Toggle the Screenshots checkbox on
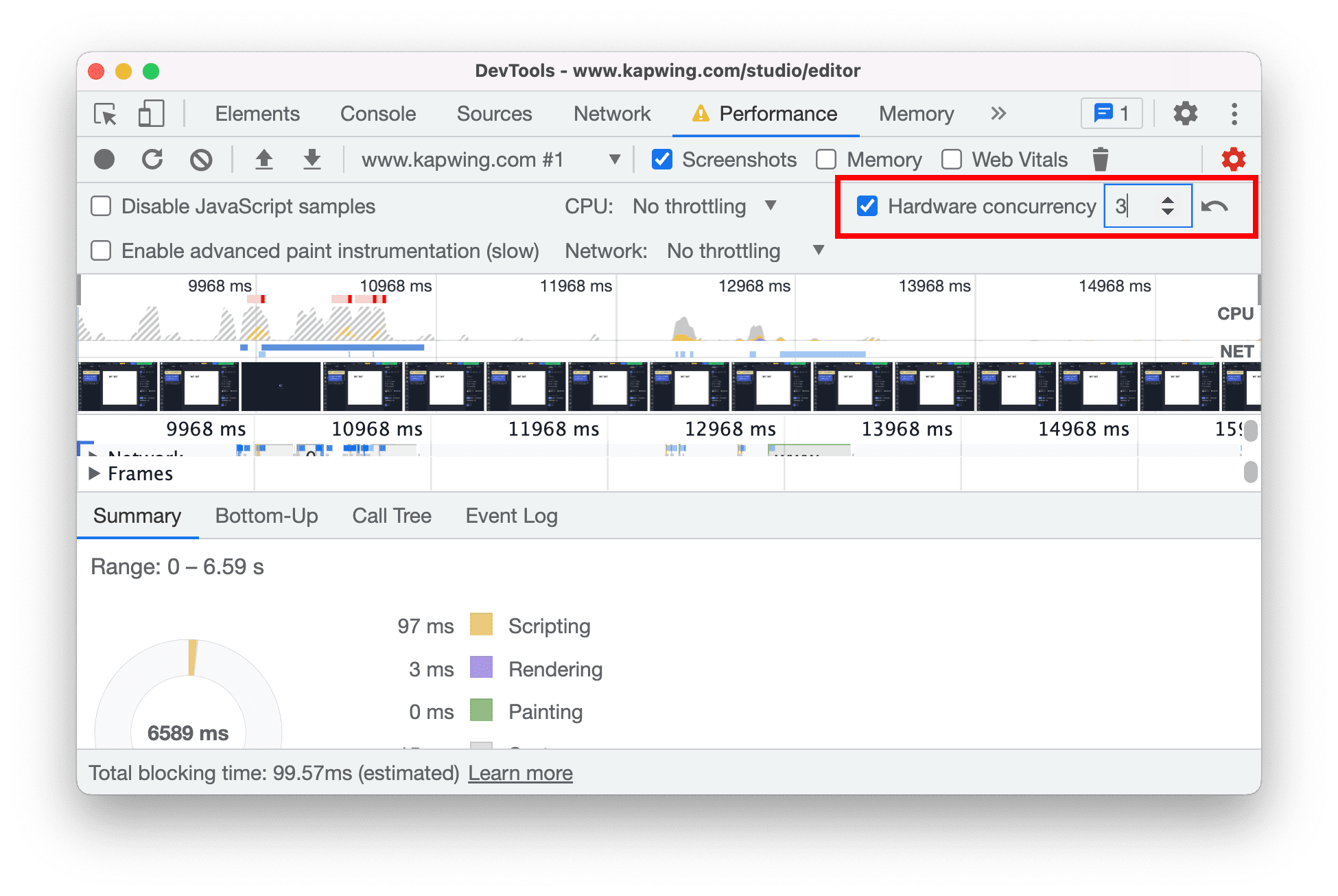 tap(659, 158)
